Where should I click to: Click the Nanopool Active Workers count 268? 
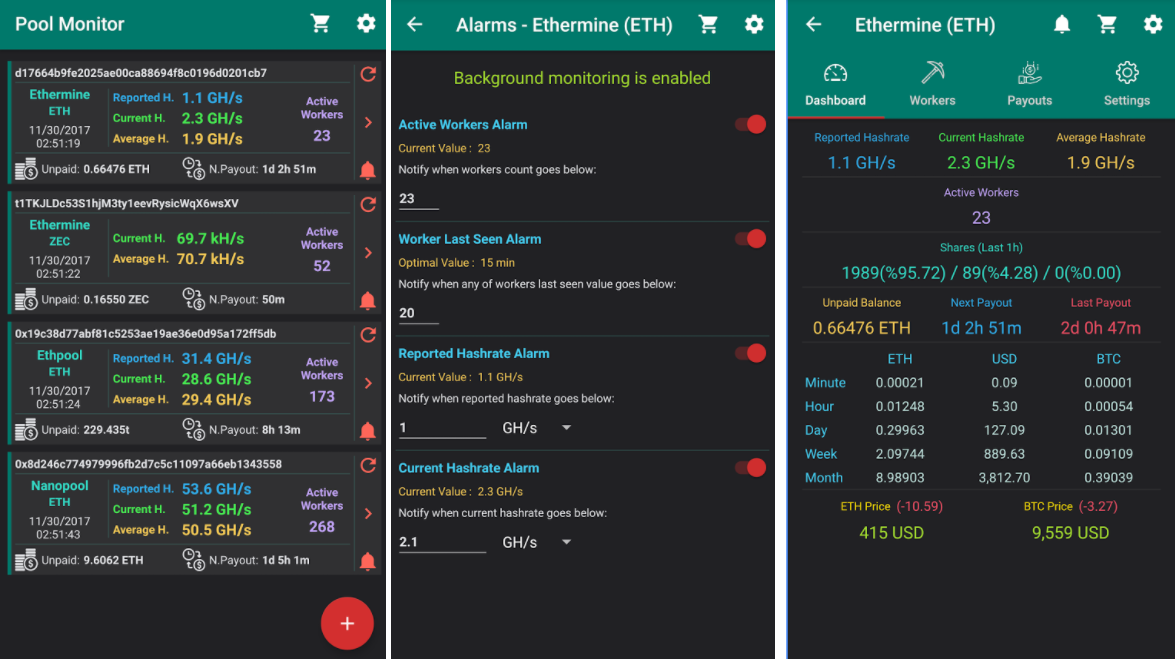point(321,527)
